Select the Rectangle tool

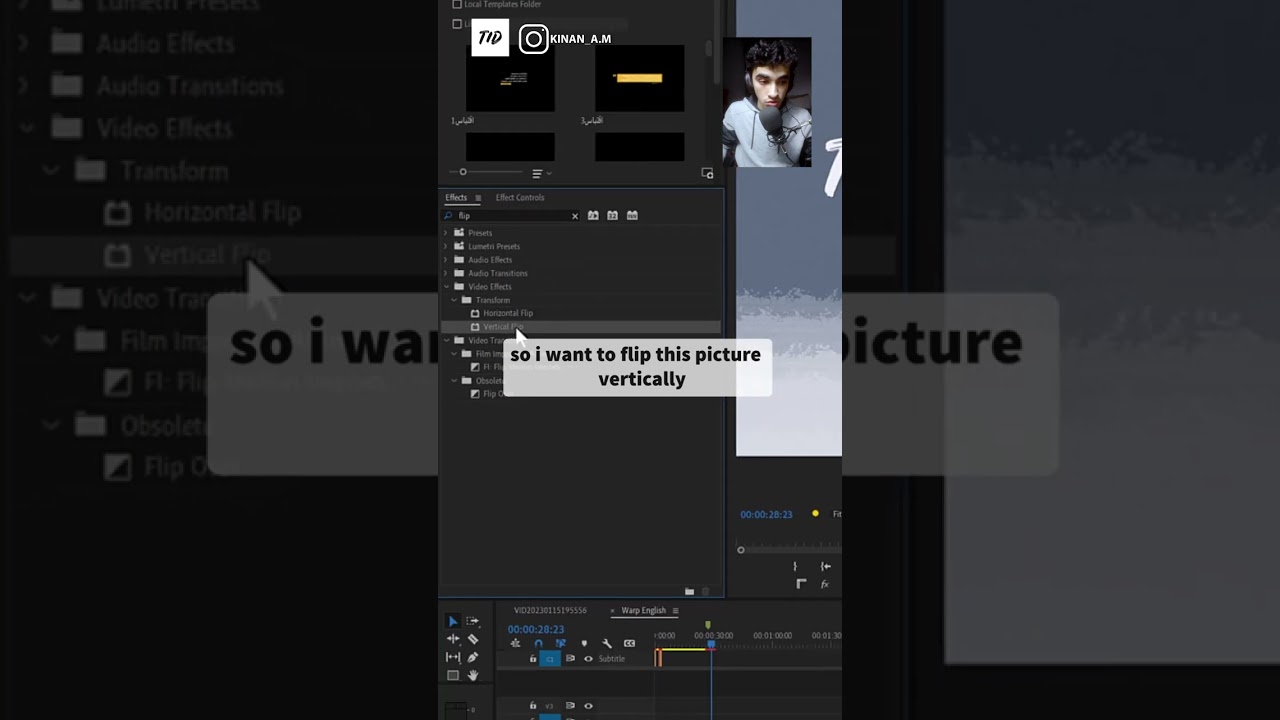pos(452,675)
